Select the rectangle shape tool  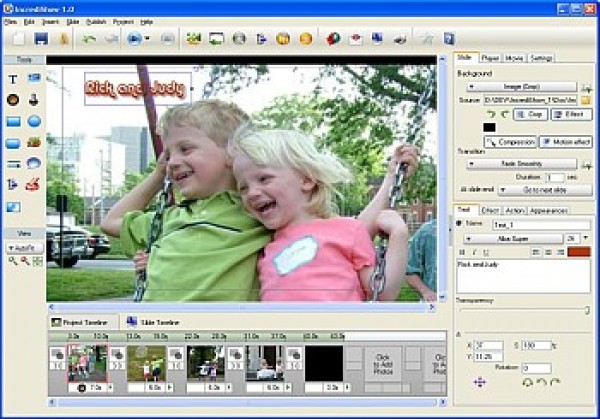click(x=13, y=121)
